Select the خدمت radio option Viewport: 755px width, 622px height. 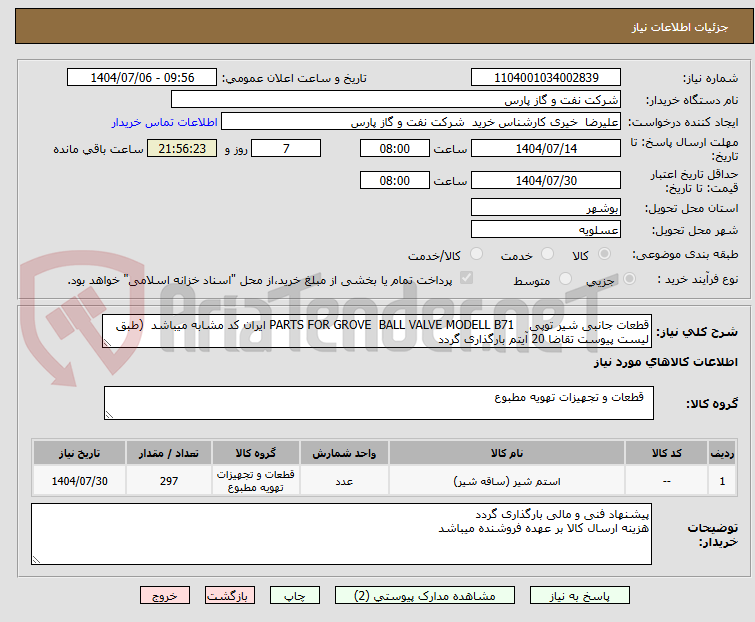[545, 255]
